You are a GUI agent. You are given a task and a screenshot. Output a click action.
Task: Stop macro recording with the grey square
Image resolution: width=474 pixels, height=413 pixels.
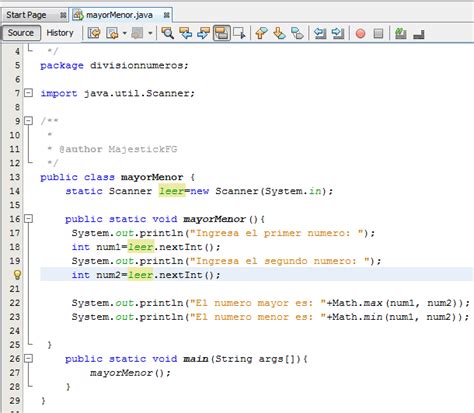click(x=378, y=33)
